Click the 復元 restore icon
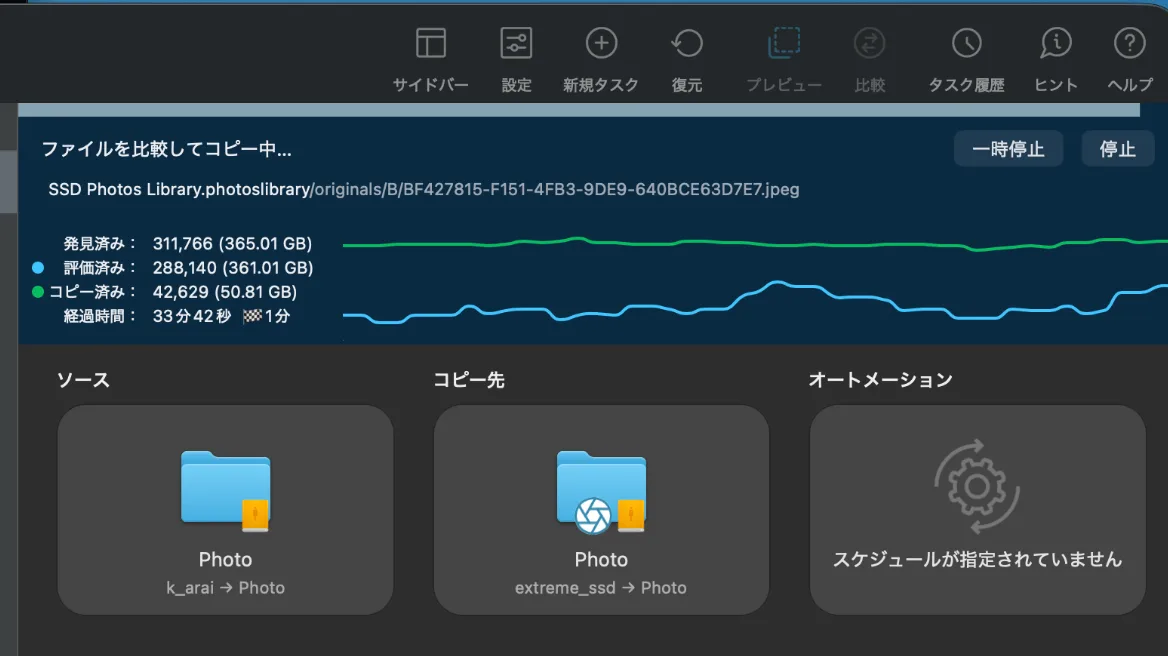This screenshot has width=1168, height=656. click(686, 43)
